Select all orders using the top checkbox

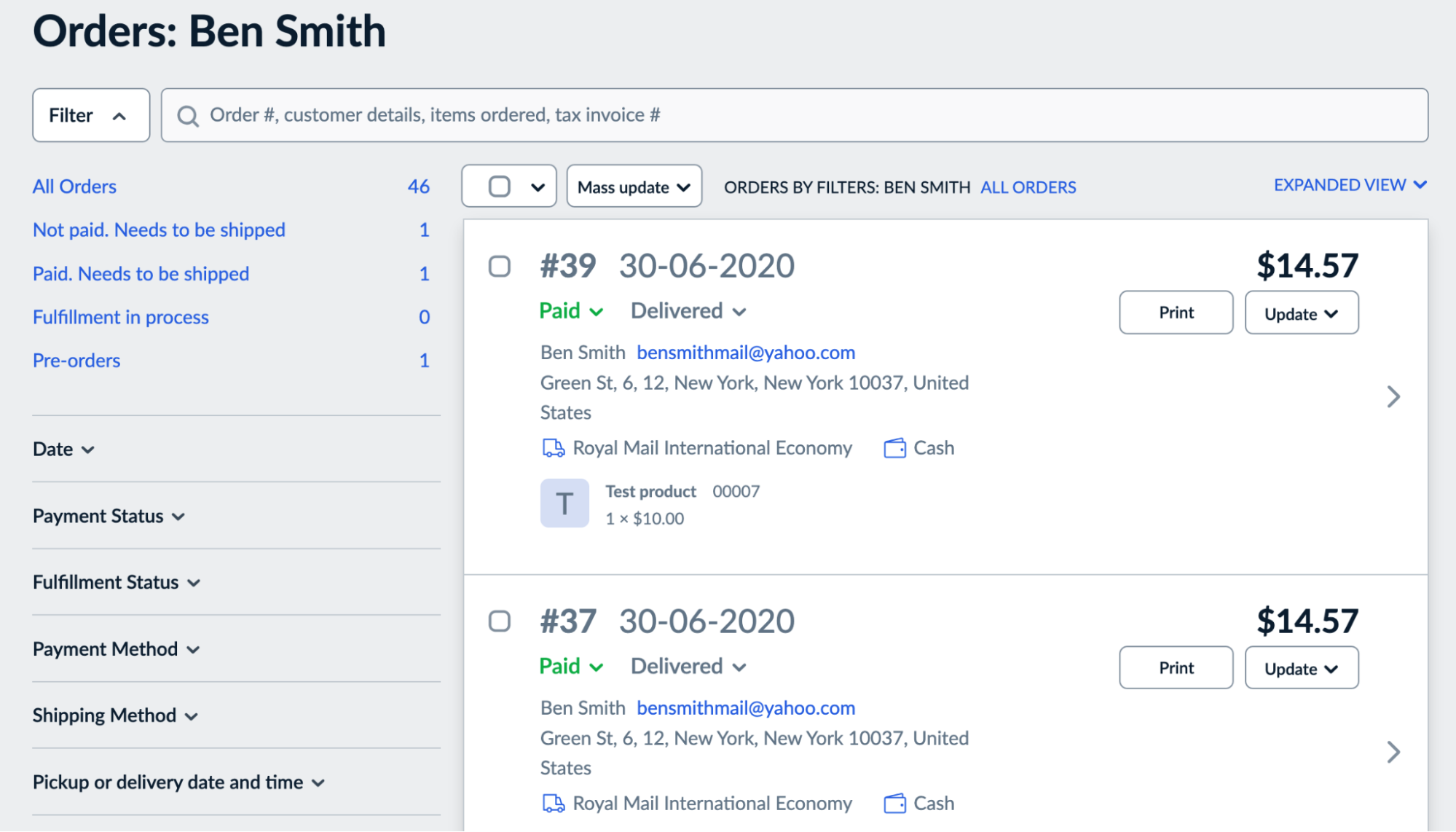(500, 187)
